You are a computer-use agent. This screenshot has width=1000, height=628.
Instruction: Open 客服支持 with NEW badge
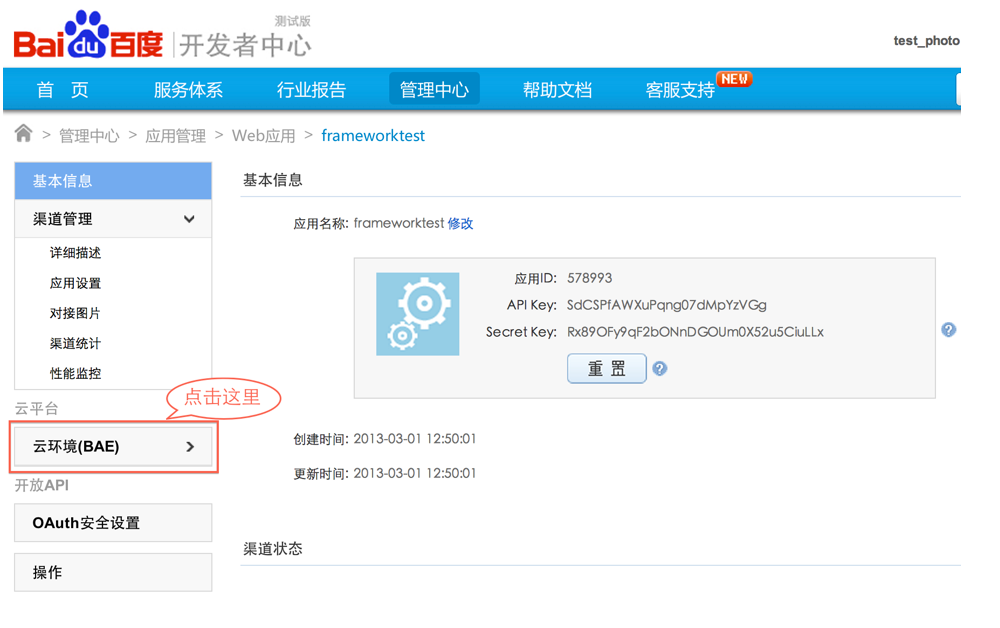coord(681,90)
